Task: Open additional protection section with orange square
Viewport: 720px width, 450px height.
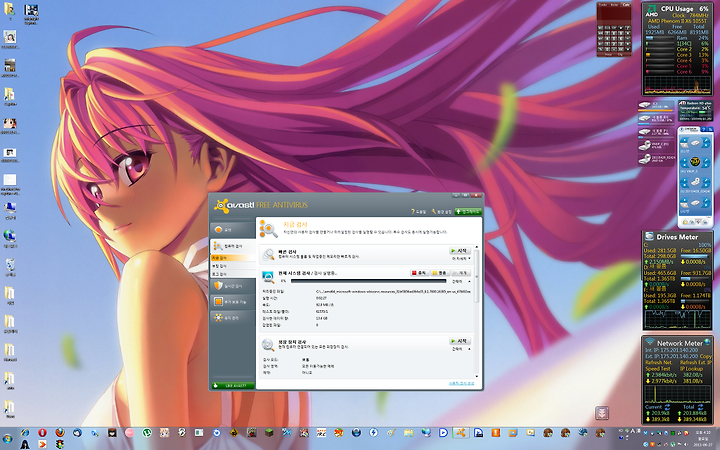Action: coord(232,302)
